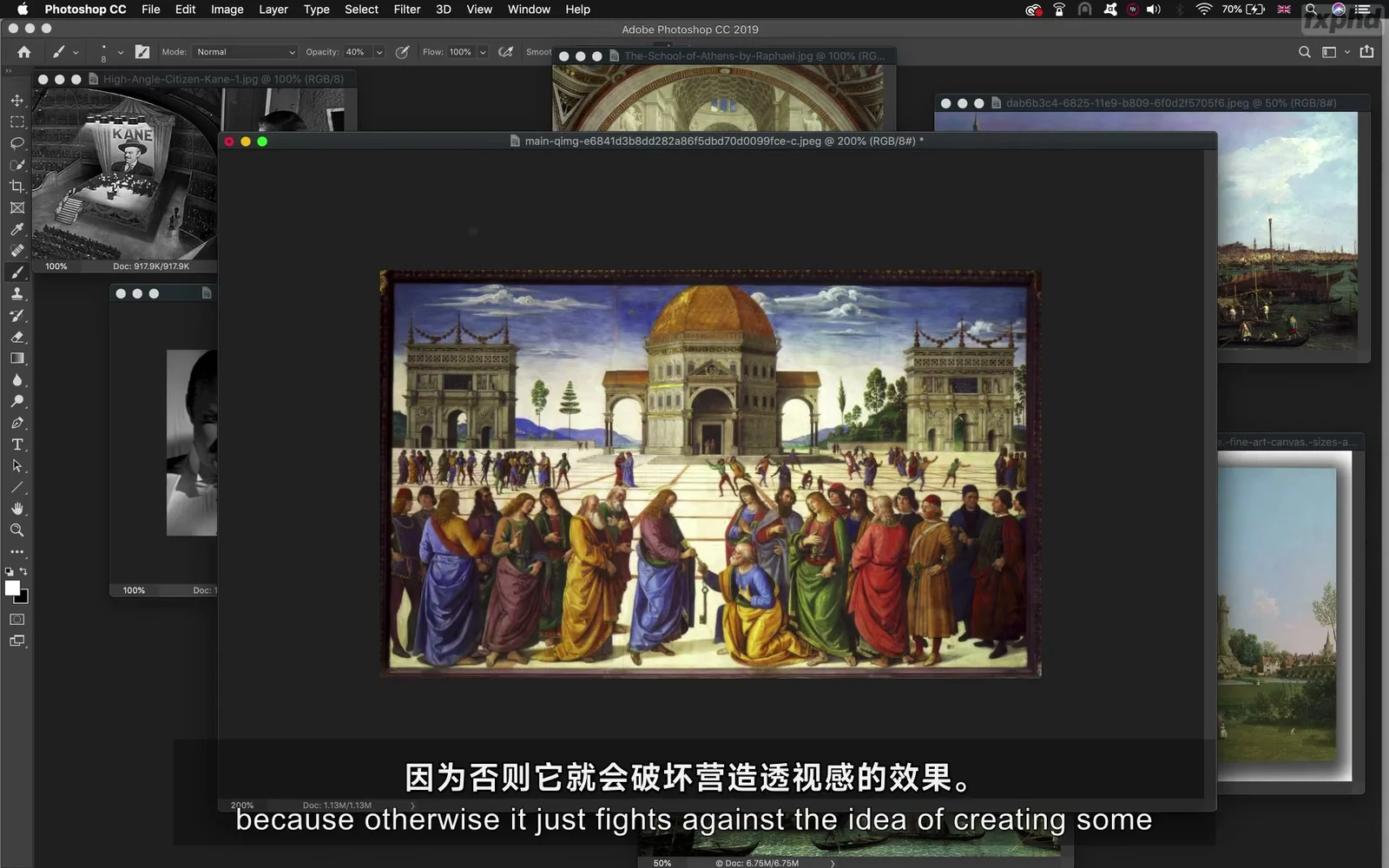
Task: Click the Search icon in options bar
Action: [x=1304, y=52]
